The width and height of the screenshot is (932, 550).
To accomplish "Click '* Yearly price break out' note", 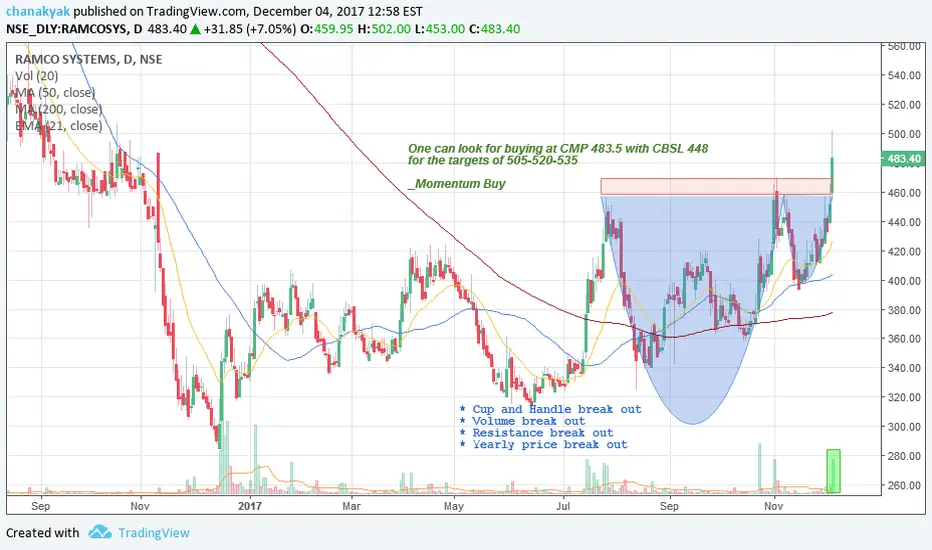I will [x=543, y=445].
